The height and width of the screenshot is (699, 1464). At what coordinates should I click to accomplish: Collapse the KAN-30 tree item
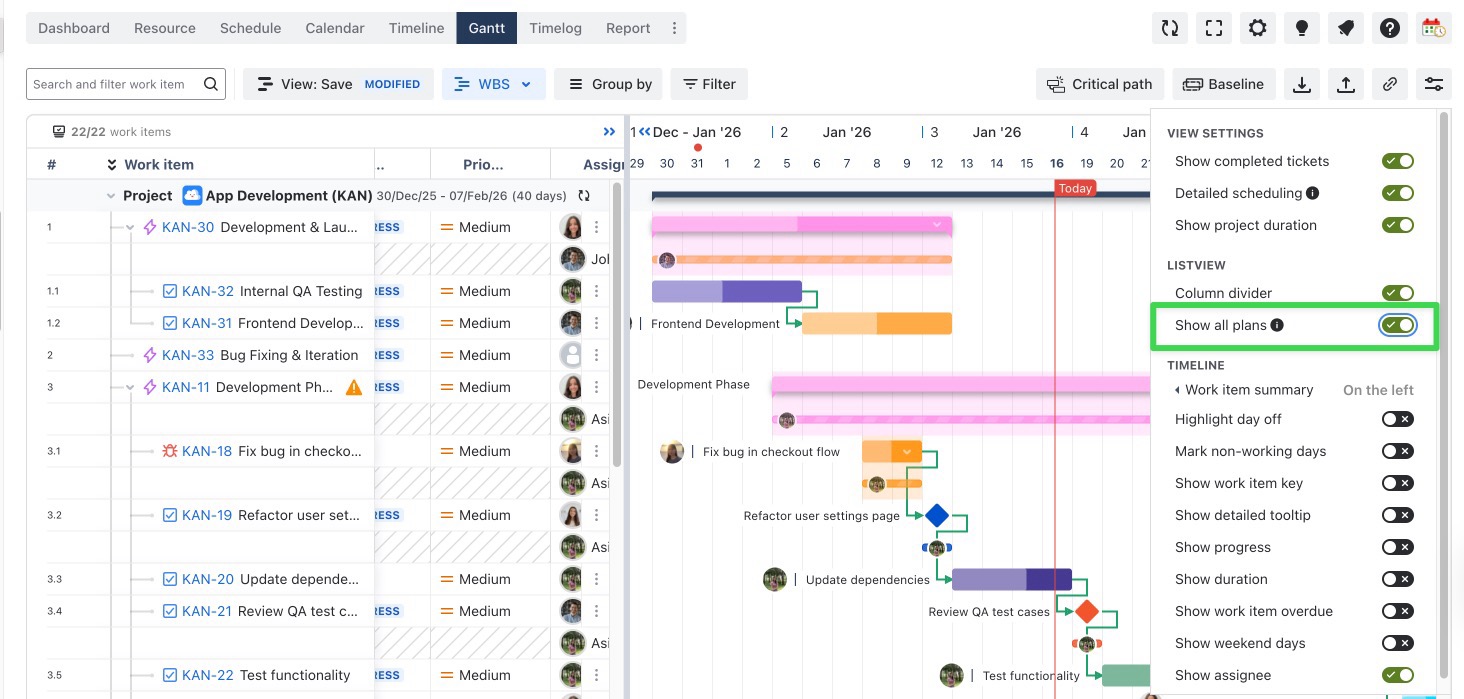coord(130,228)
